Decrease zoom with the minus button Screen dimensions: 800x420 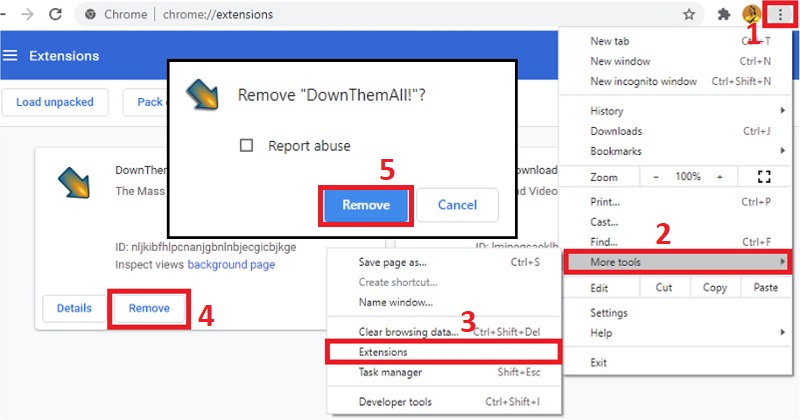pyautogui.click(x=656, y=177)
